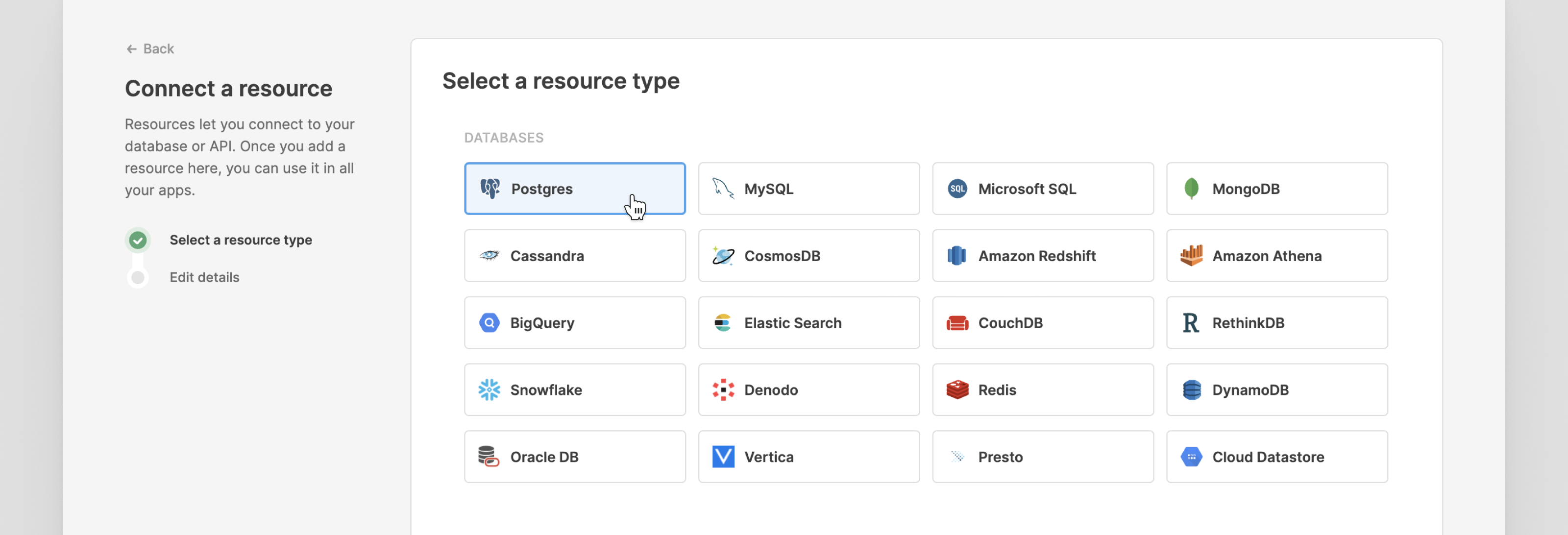Click the Amazon Athena icon
1568x535 pixels.
1191,256
